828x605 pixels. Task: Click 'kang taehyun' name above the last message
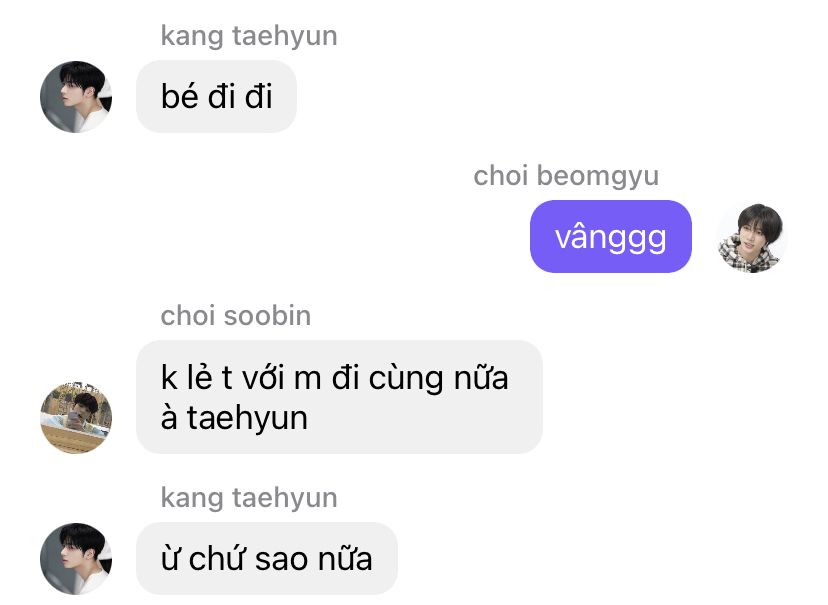click(x=249, y=498)
